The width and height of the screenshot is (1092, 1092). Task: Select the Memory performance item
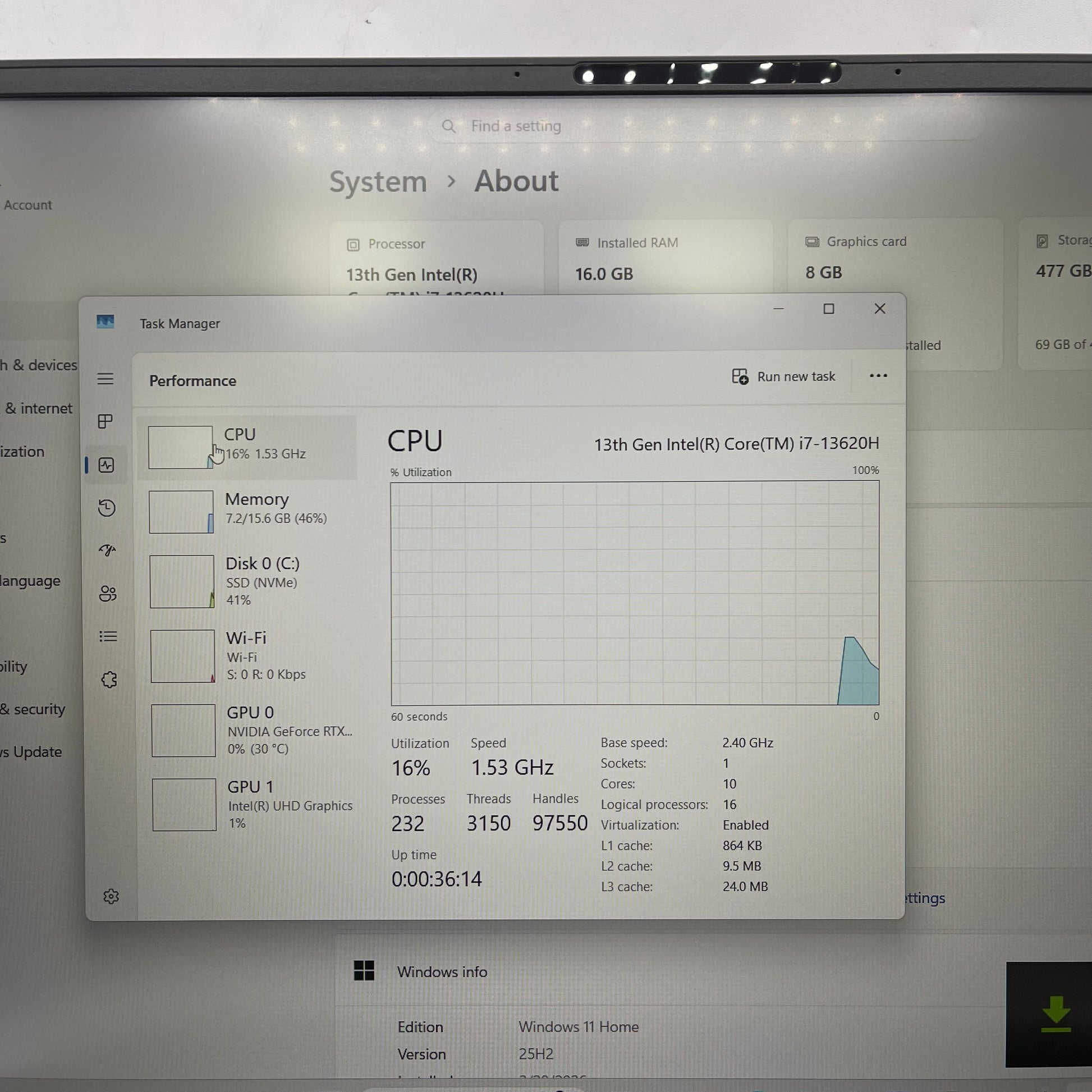click(249, 512)
